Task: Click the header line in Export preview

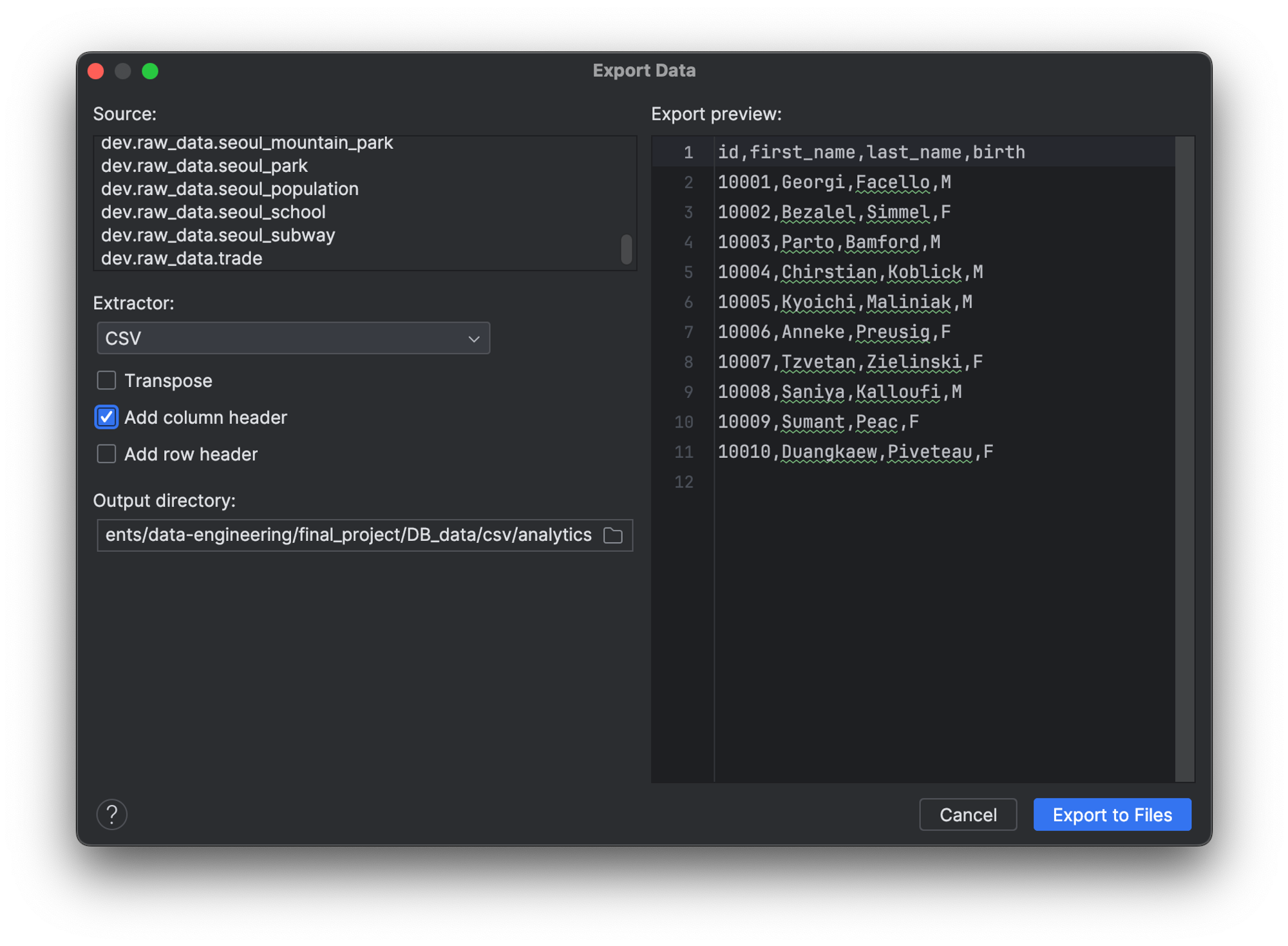Action: (871, 152)
